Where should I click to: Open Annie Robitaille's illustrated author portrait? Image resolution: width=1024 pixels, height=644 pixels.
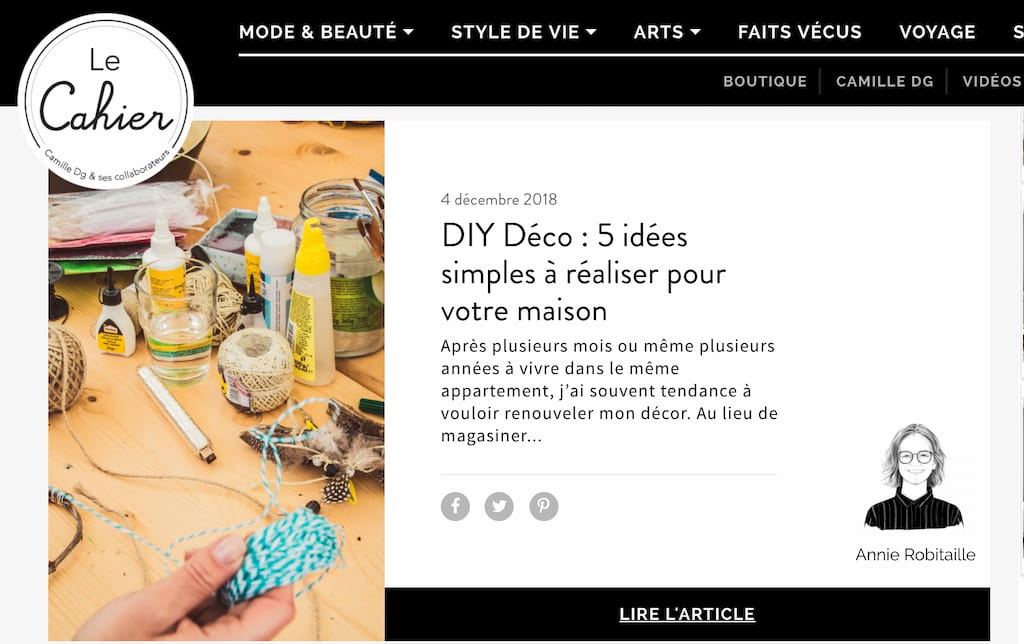point(914,477)
